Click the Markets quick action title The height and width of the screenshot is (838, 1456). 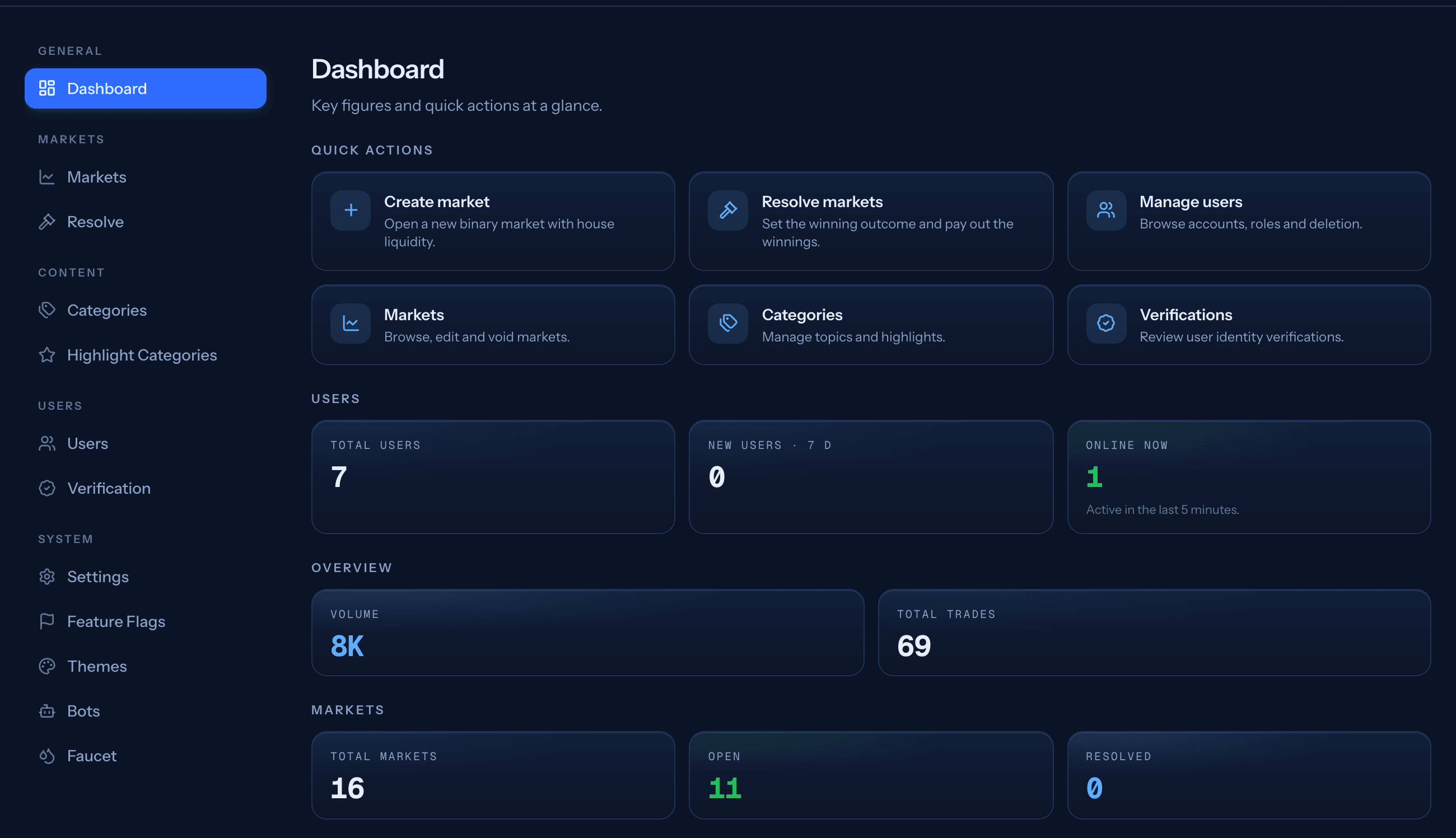click(x=414, y=315)
